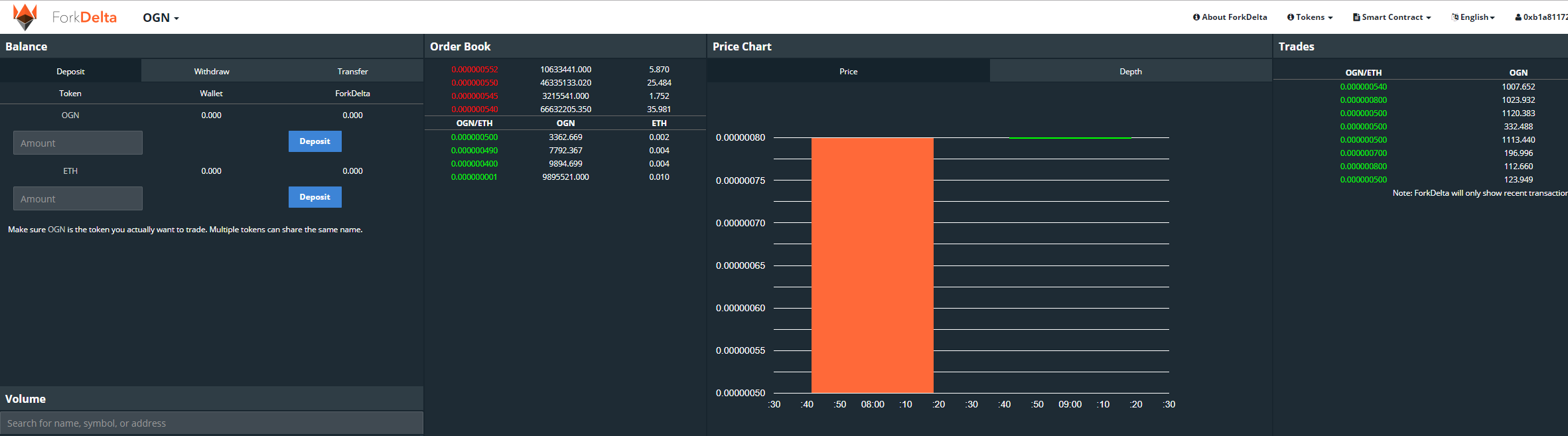Switch to the Deposit balance tab
The height and width of the screenshot is (436, 1568).
70,71
